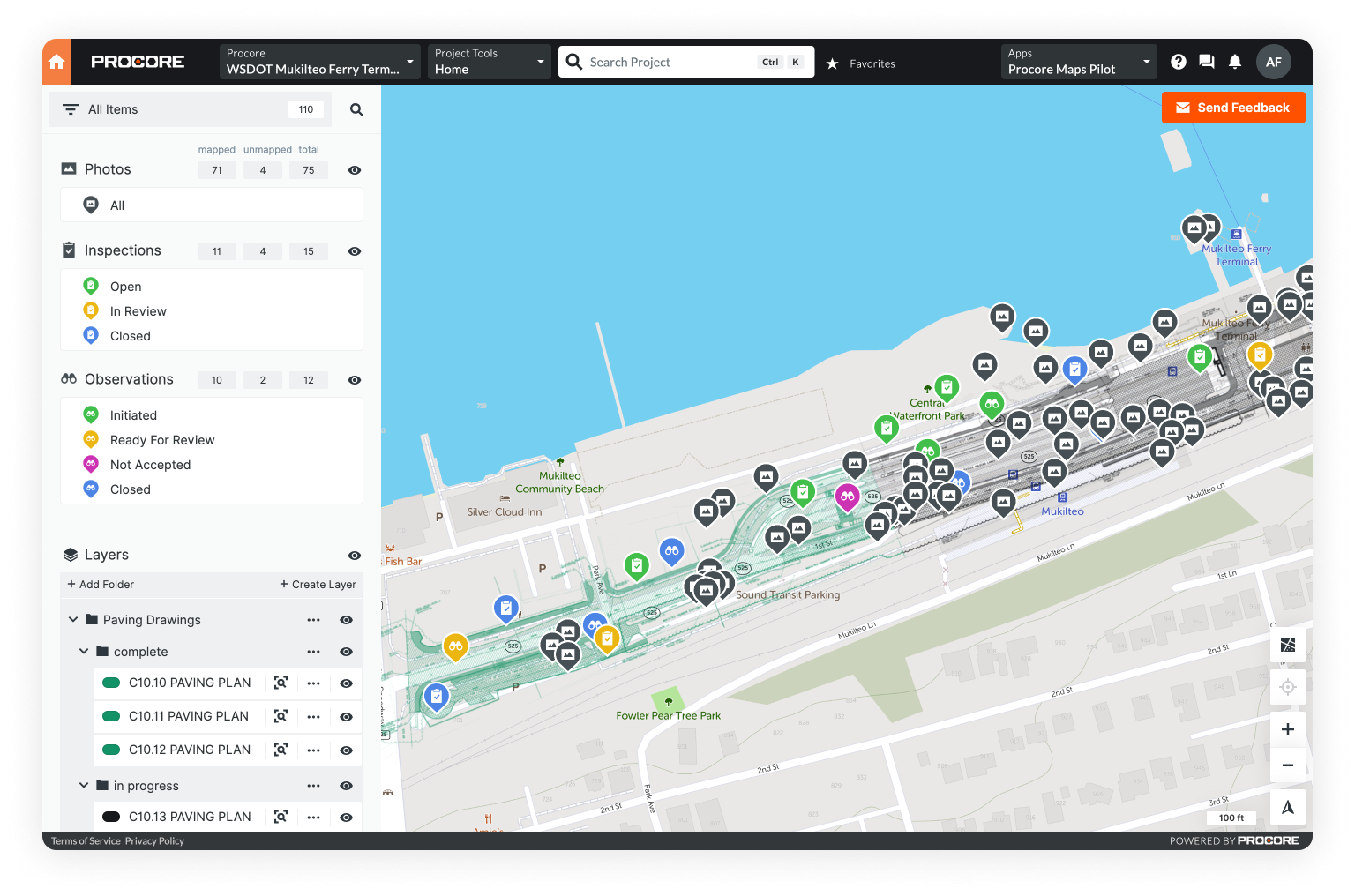Click Create Layer

point(318,585)
